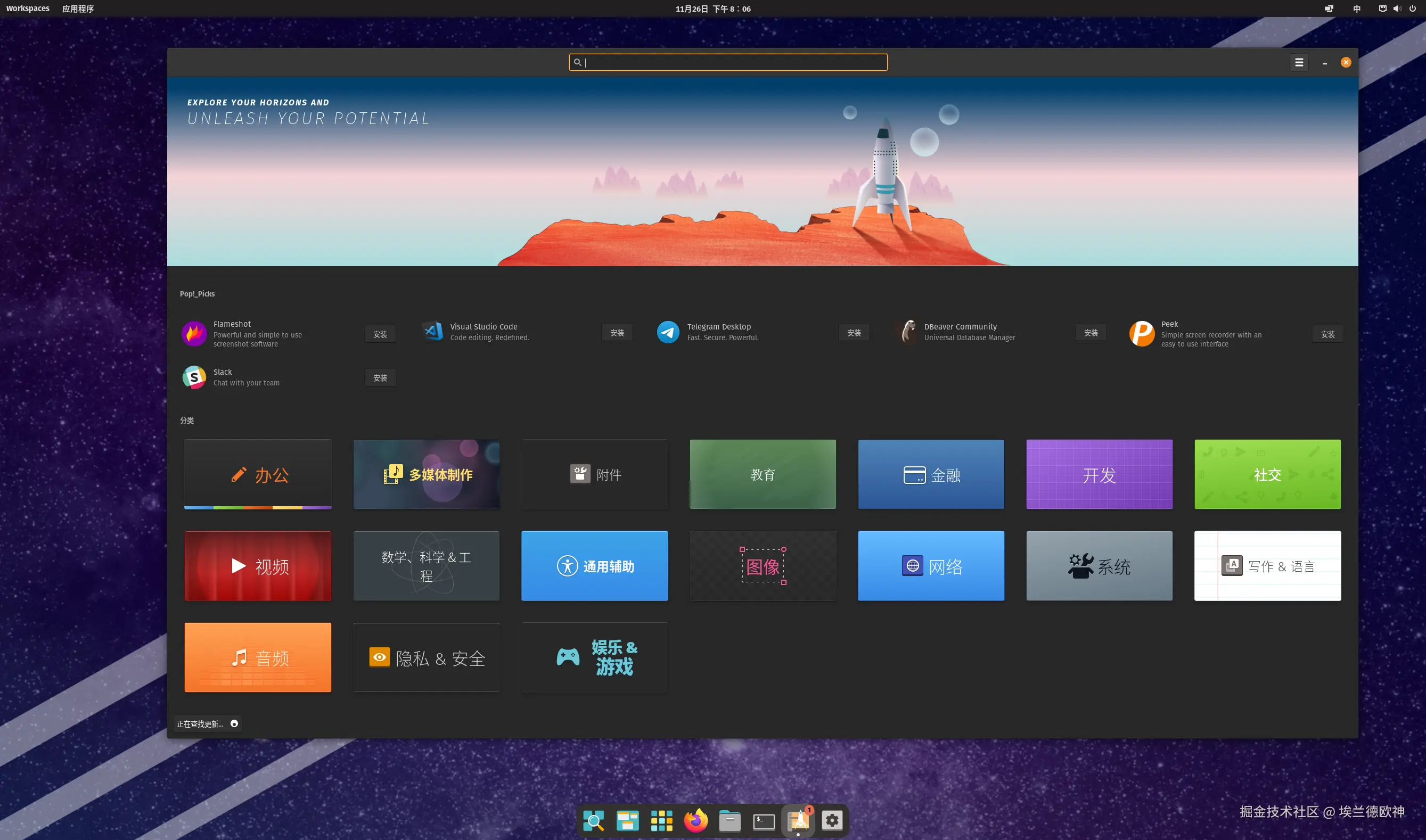Click the Flameshot app icon
This screenshot has width=1426, height=840.
click(x=194, y=333)
